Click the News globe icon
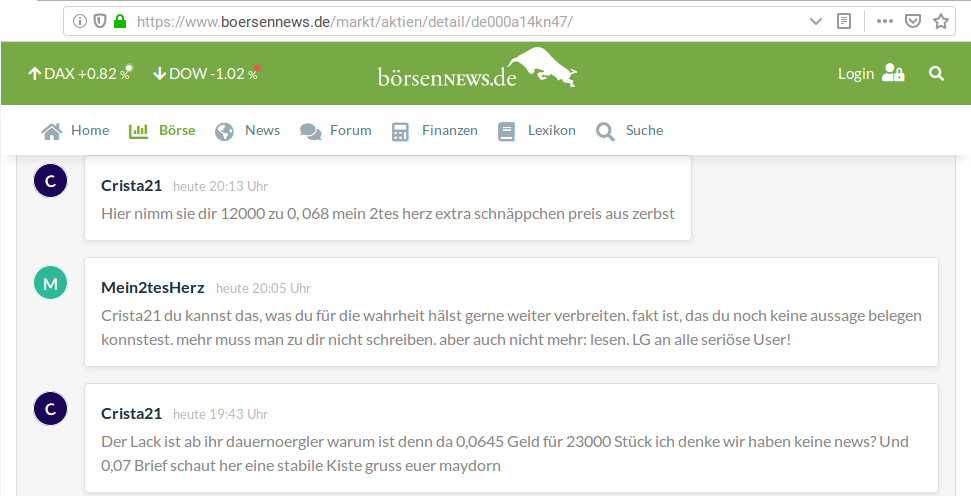 [x=224, y=132]
